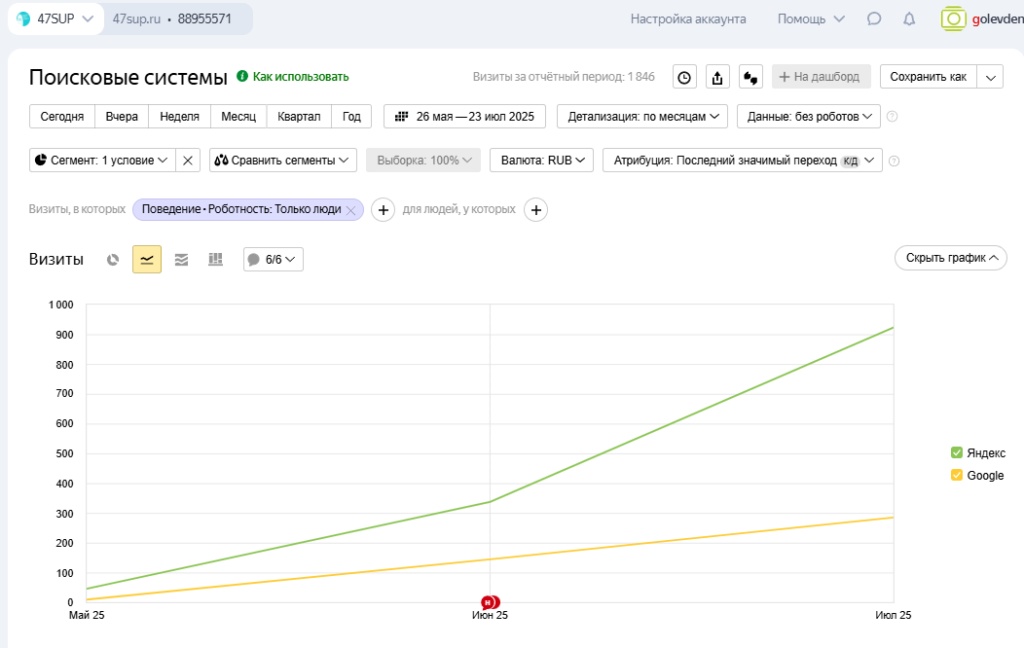Collapse chart with 'Скрыть график' button

(950, 258)
